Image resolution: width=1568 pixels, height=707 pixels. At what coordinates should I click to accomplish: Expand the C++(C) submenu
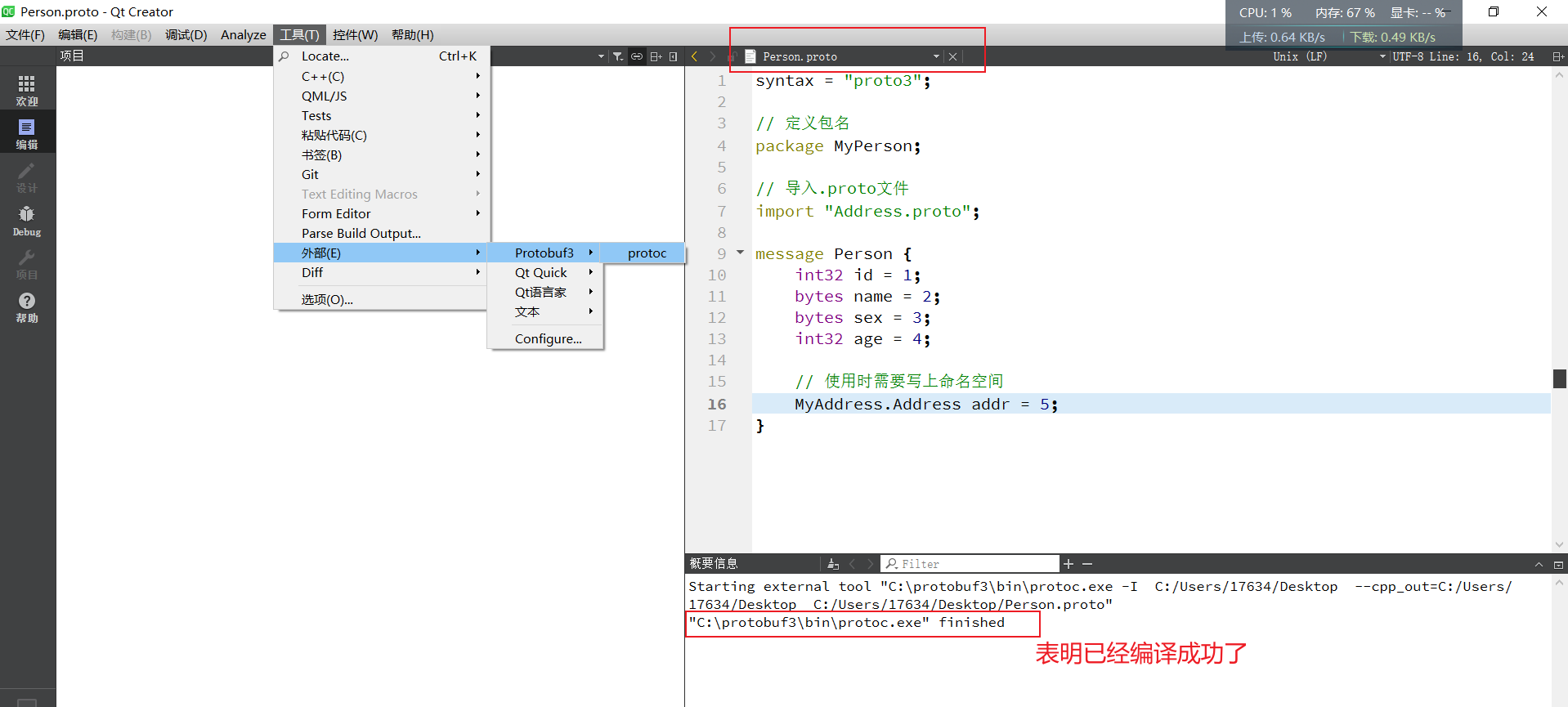point(382,76)
